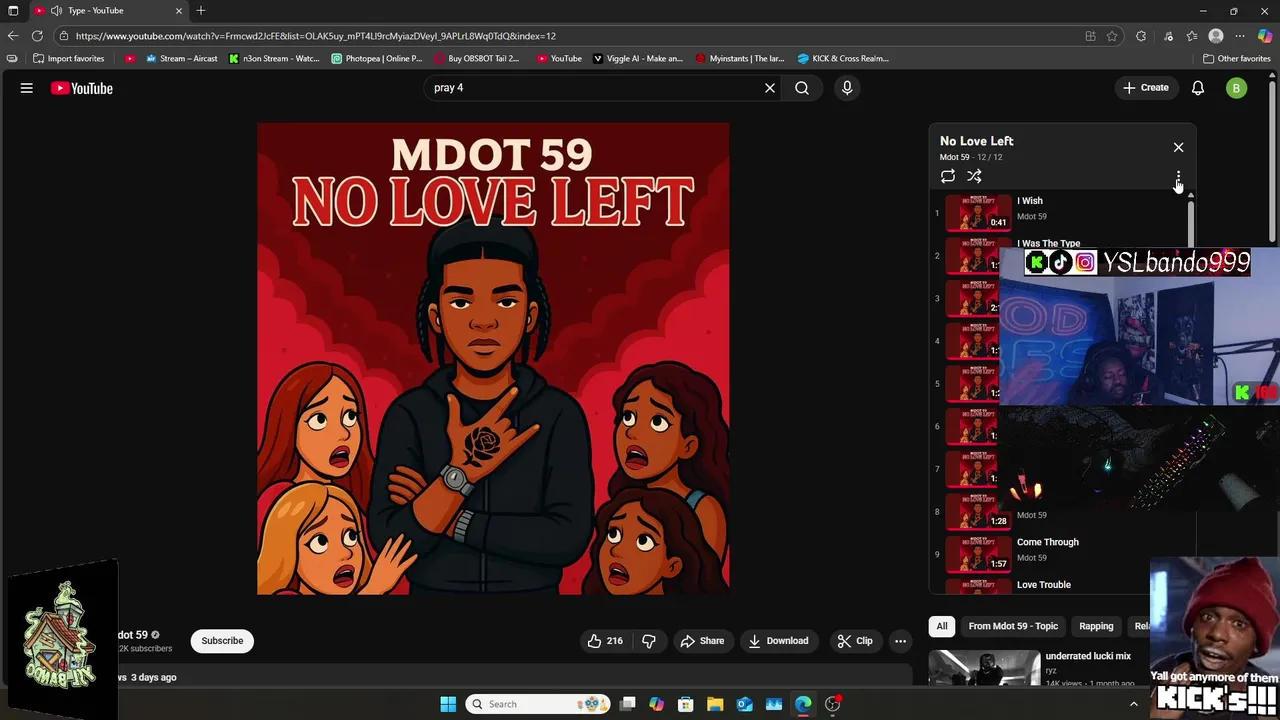Open YouTube notifications bell
This screenshot has height=720, width=1280.
[x=1198, y=88]
